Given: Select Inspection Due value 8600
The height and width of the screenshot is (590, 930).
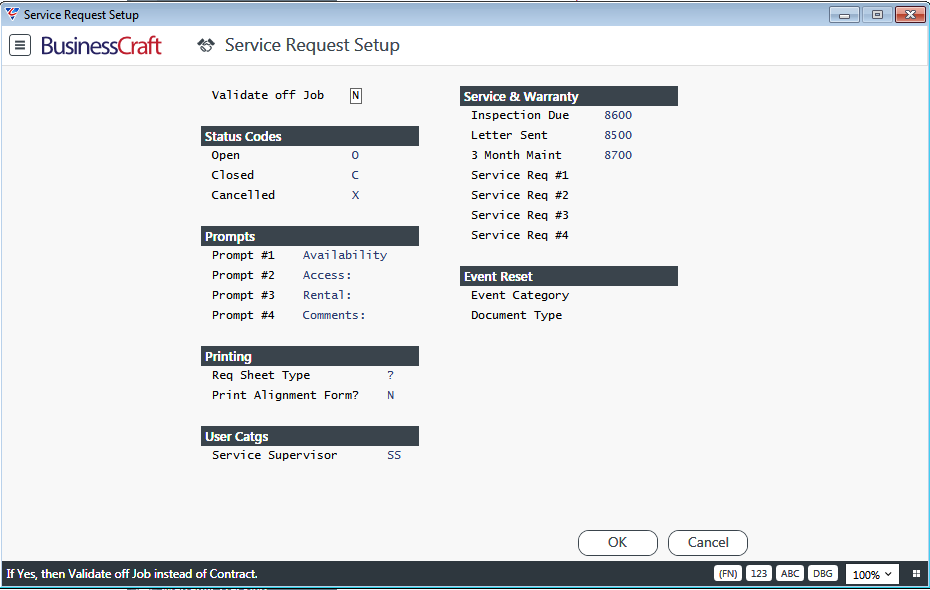Looking at the screenshot, I should coord(618,116).
